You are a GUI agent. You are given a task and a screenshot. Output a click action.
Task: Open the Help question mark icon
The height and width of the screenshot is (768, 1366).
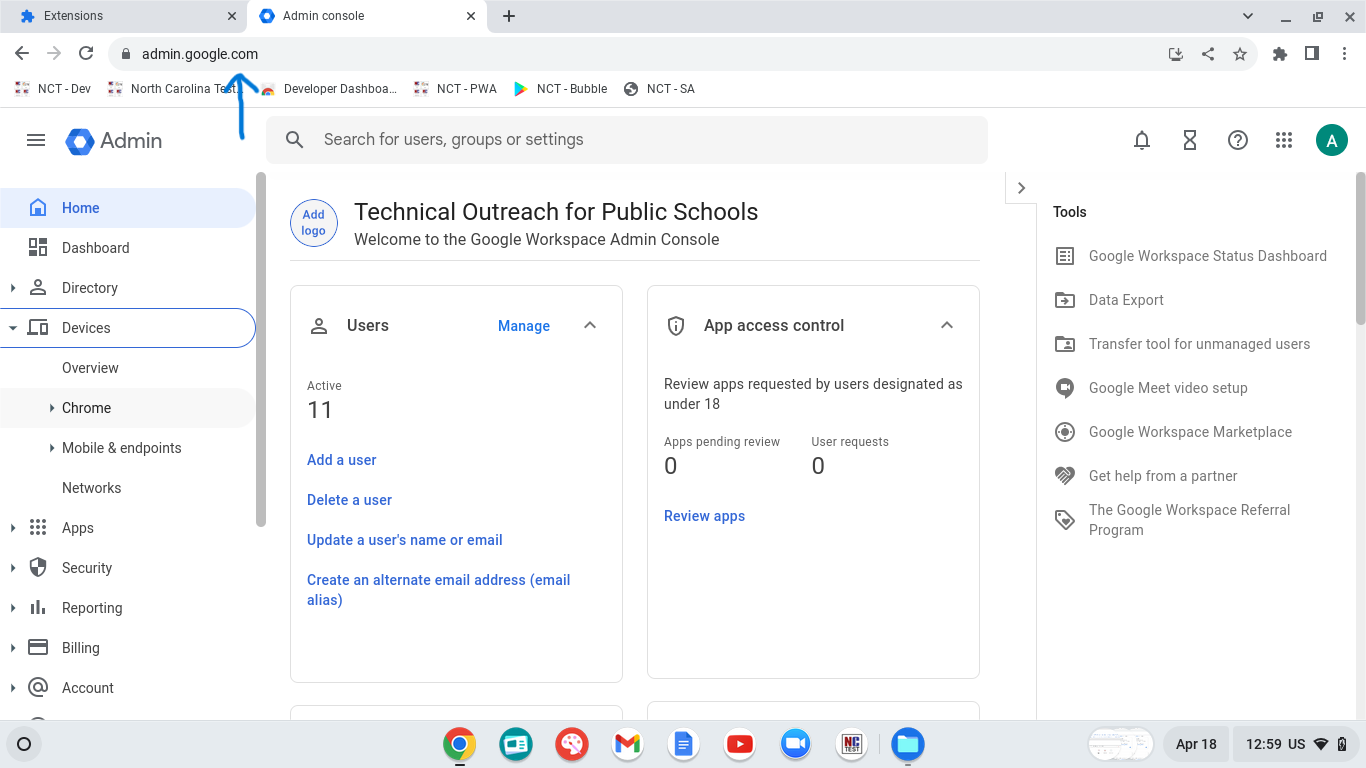click(x=1238, y=141)
